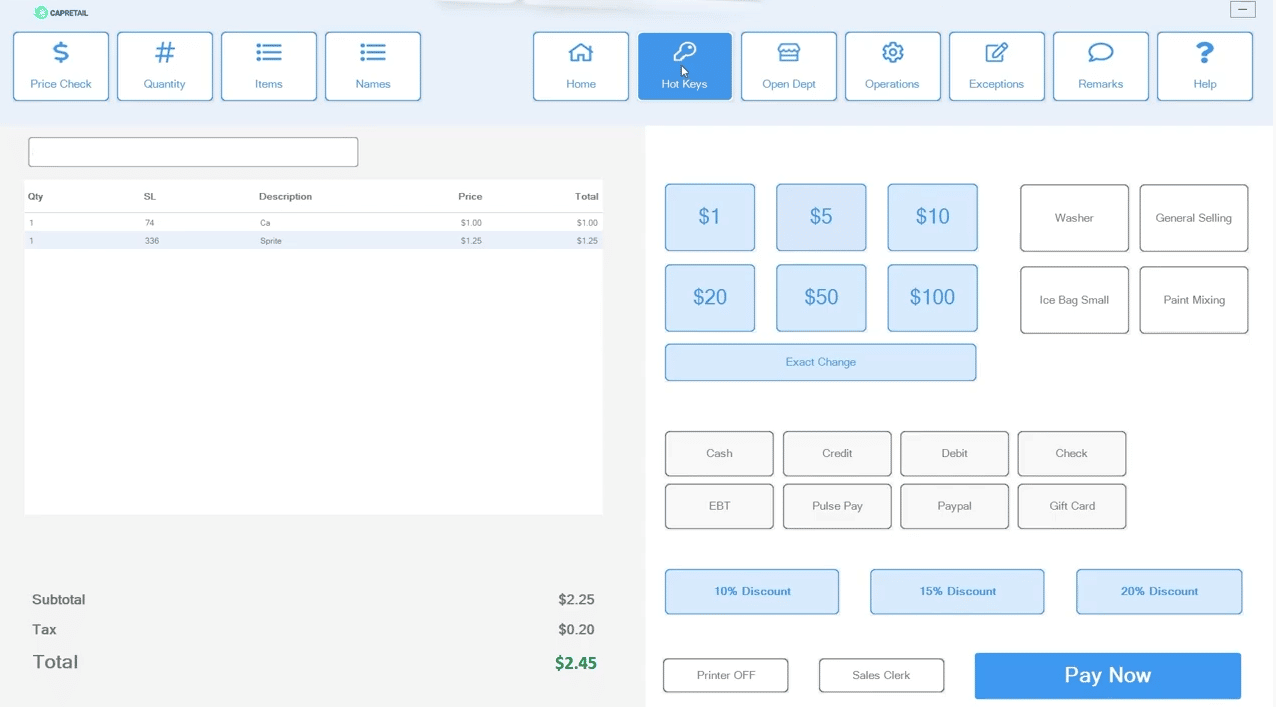Add the Paint Mixing hot key
The image size is (1276, 707).
pyautogui.click(x=1194, y=300)
